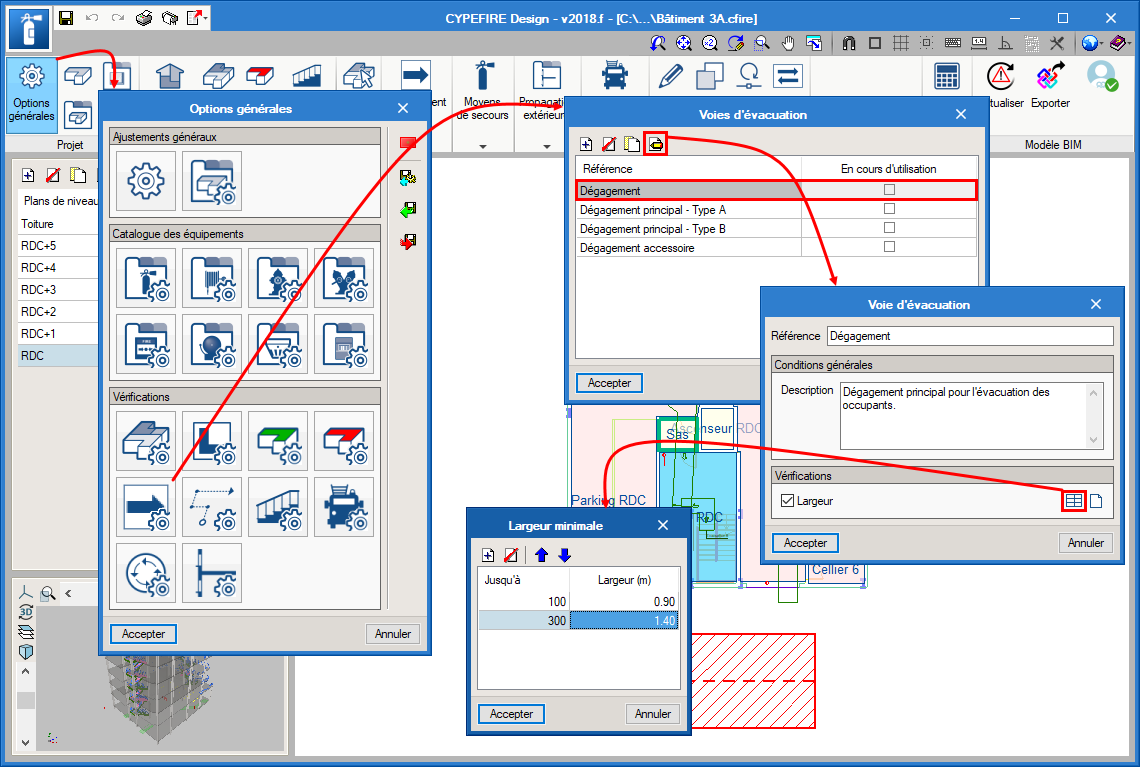Click the Description text area
This screenshot has width=1140, height=767.
(971, 416)
